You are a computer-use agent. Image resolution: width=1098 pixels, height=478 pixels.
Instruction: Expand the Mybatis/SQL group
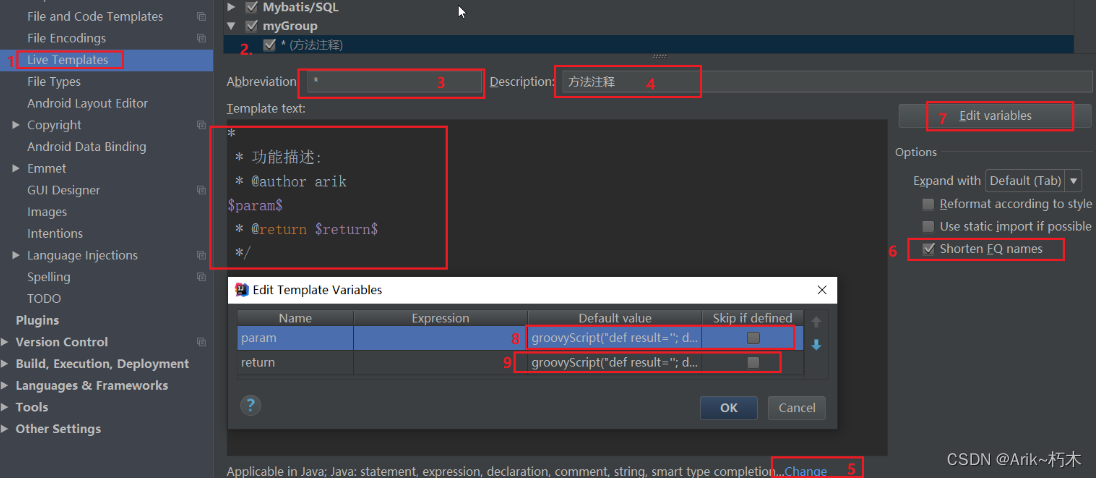point(232,8)
